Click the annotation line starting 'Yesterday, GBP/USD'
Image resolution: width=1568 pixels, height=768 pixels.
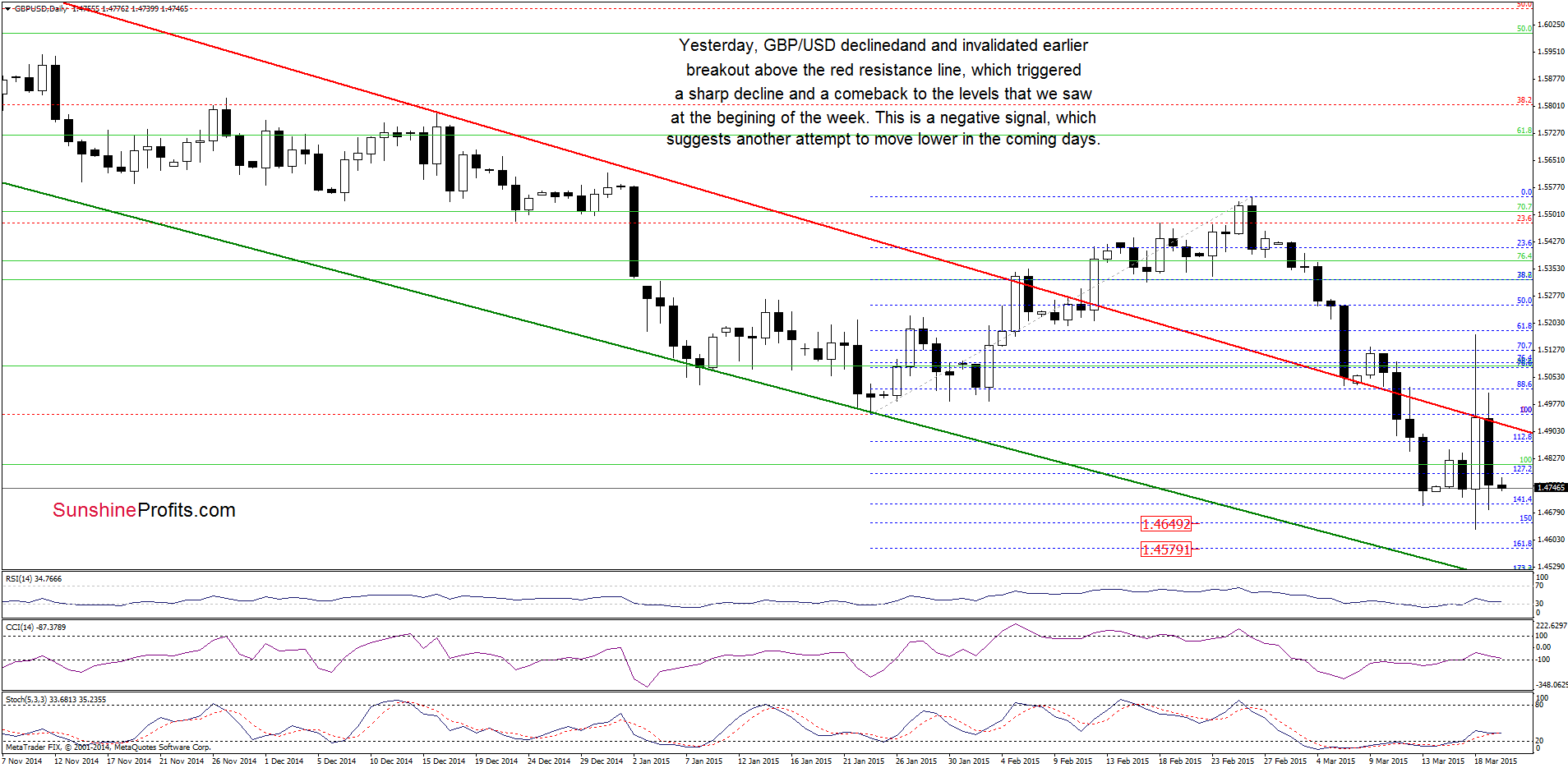(883, 45)
